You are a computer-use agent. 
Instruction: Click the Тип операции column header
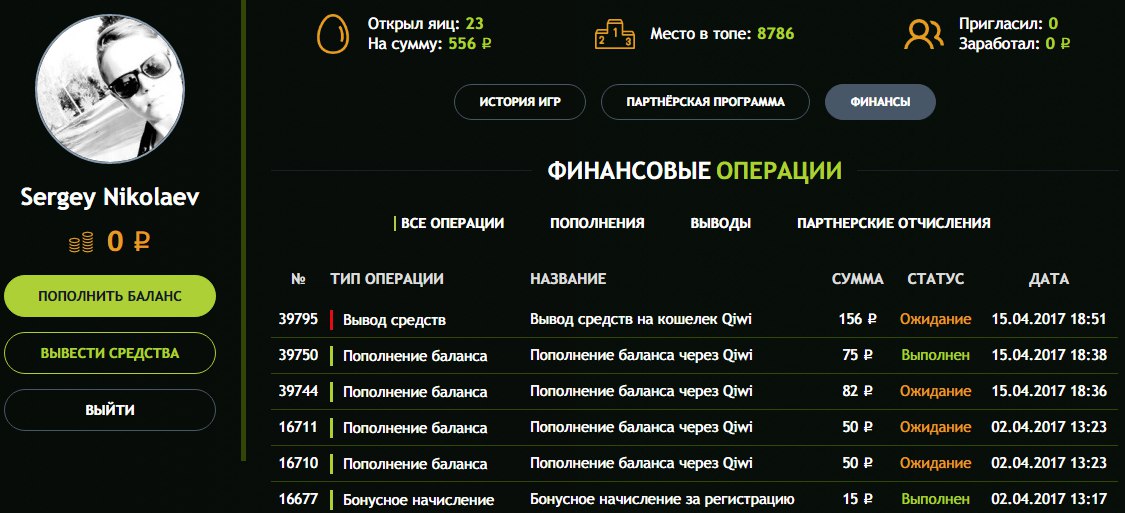pos(387,279)
